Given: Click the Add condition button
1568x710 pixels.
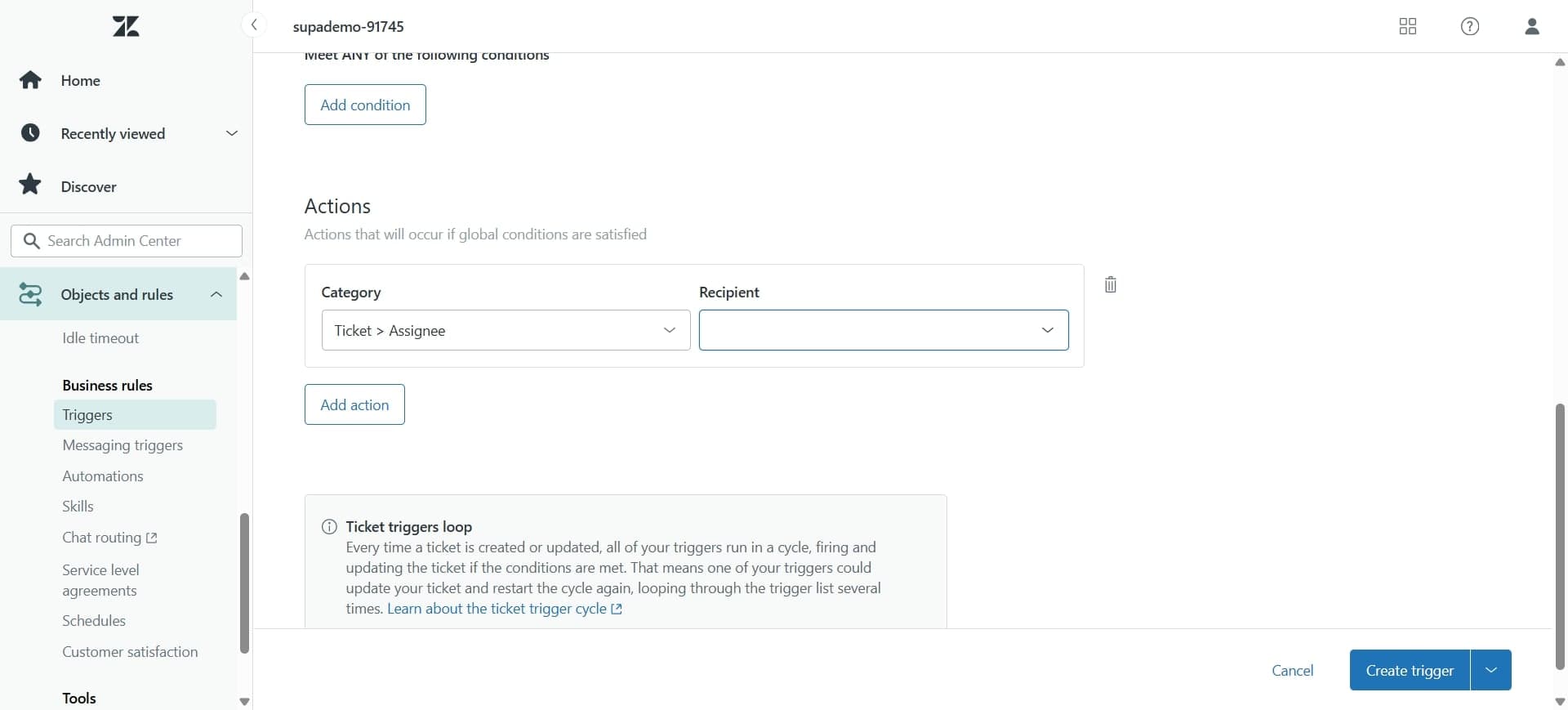Looking at the screenshot, I should tap(364, 105).
